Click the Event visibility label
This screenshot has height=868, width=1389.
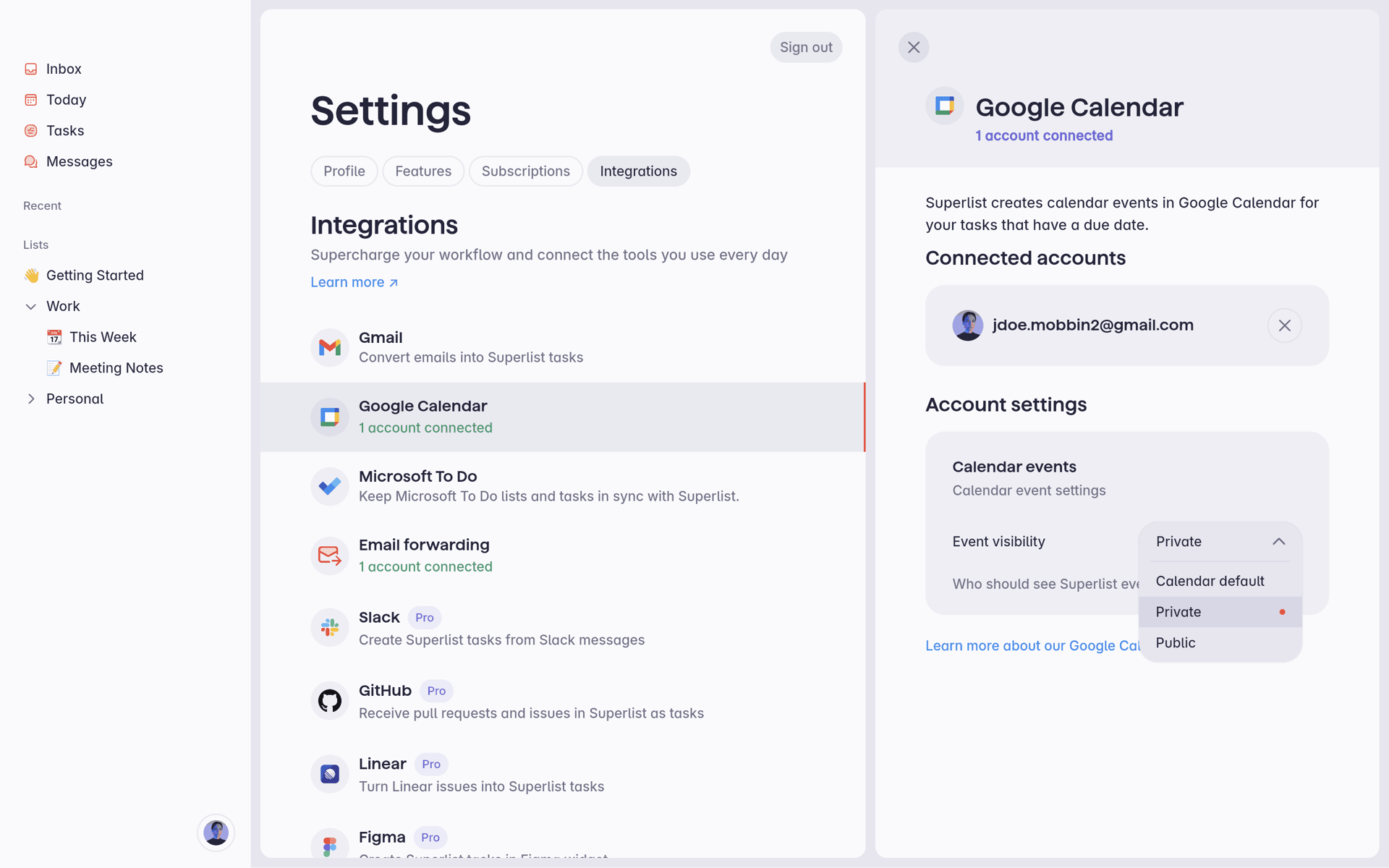(x=998, y=542)
